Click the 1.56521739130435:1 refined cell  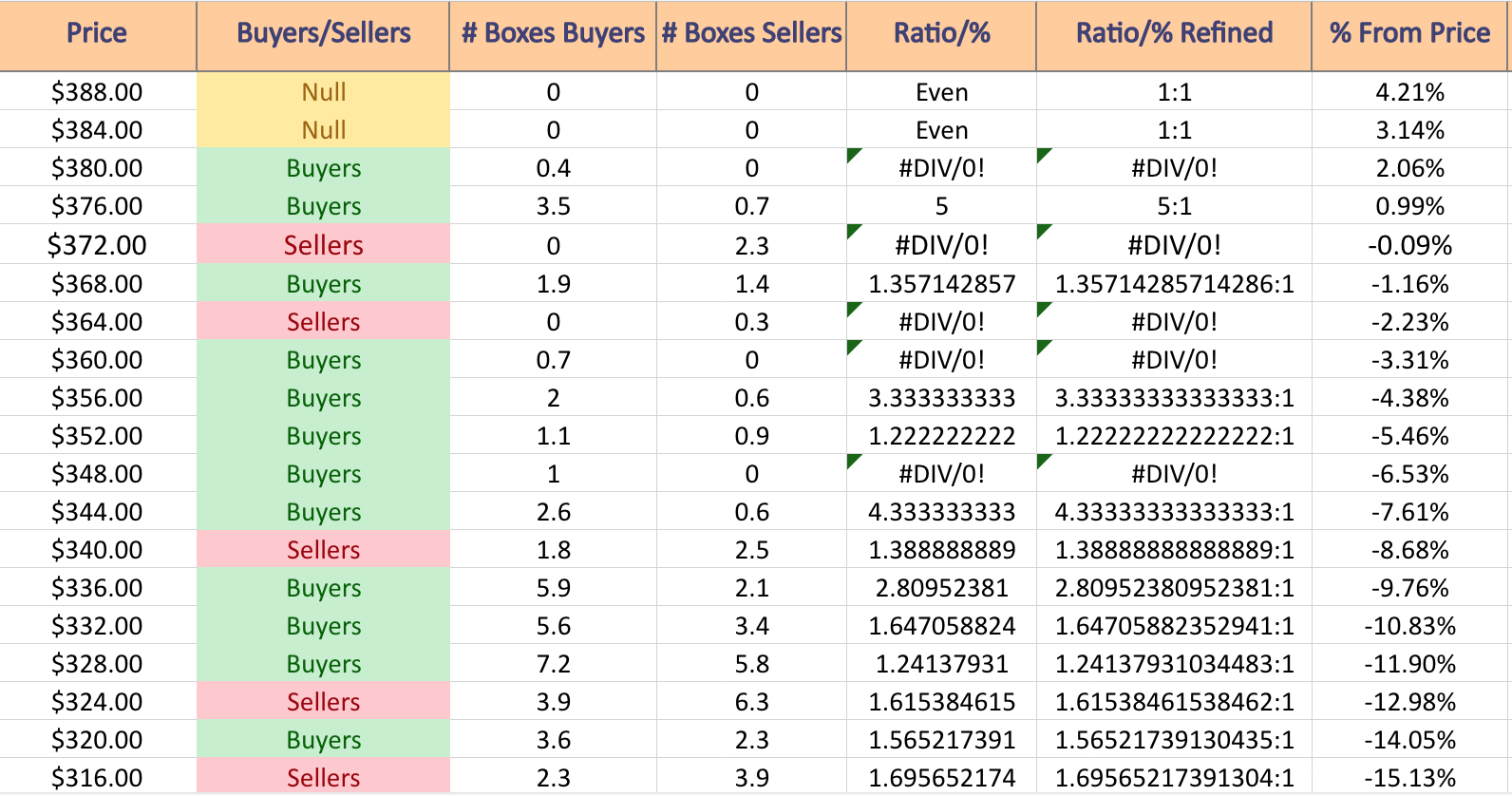click(1174, 740)
